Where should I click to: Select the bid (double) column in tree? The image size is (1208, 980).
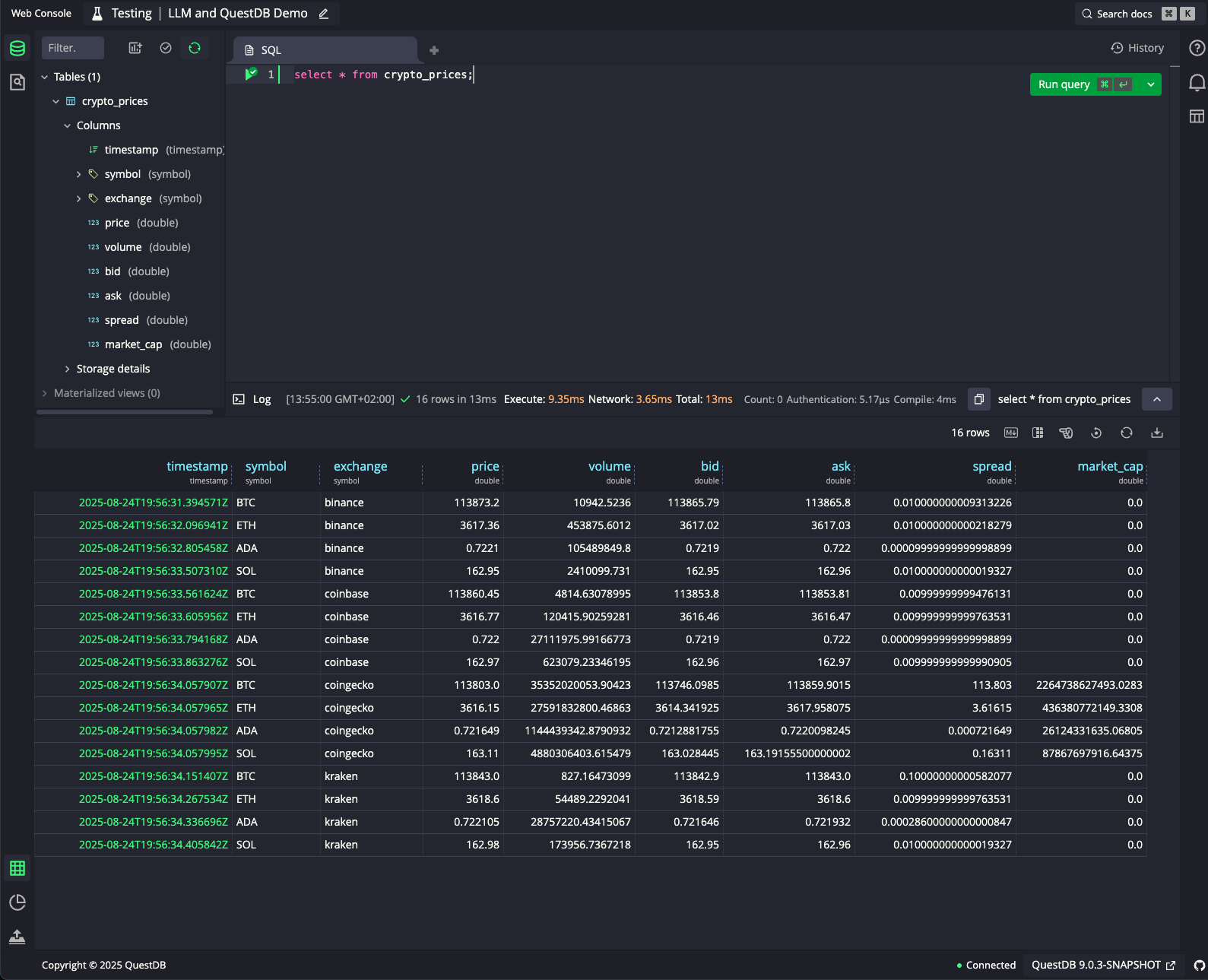pos(128,271)
